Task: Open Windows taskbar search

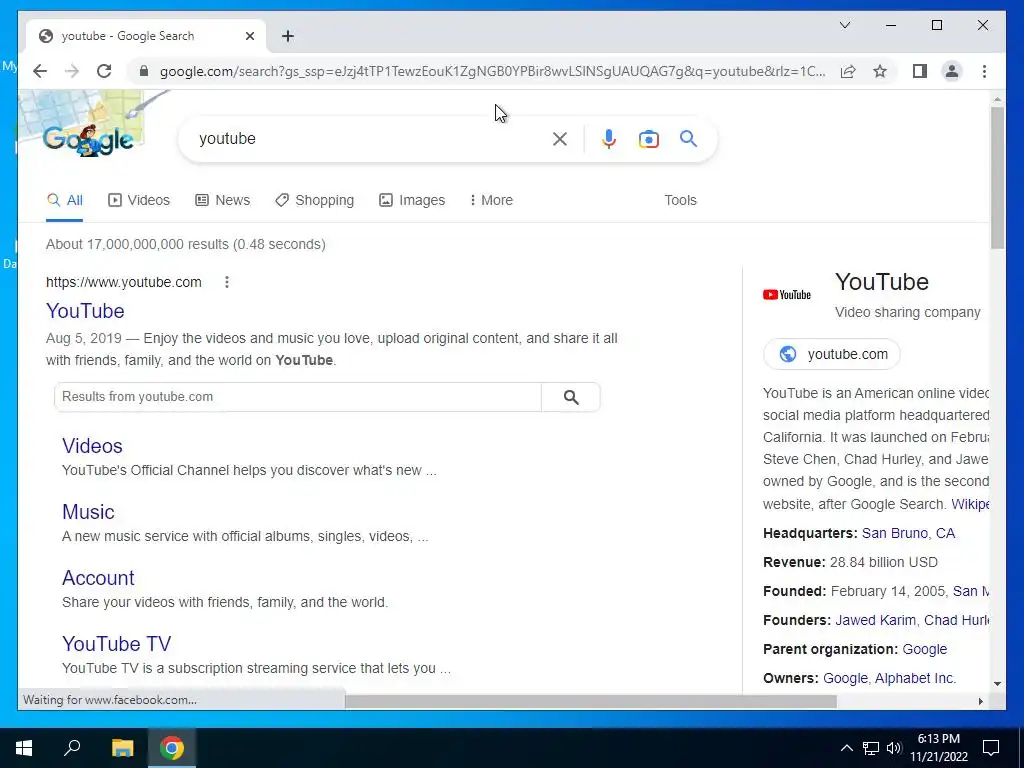Action: (x=72, y=748)
